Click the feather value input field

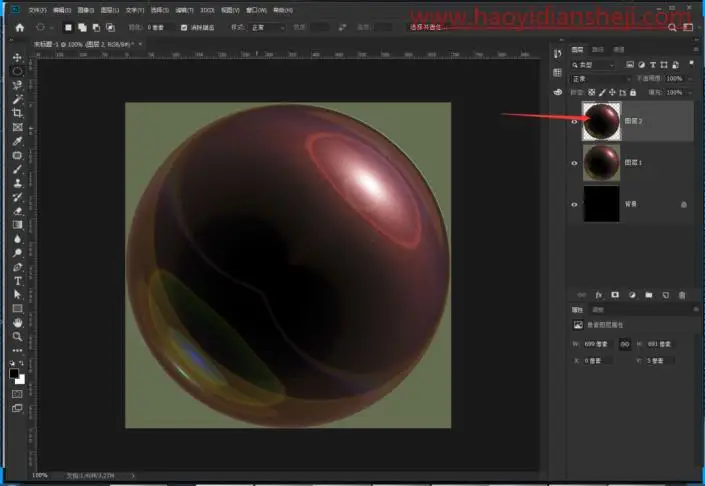point(158,27)
